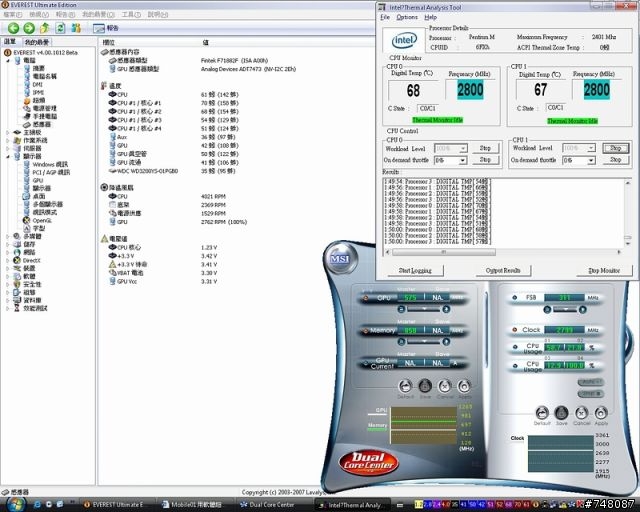Click the red Dual Core Center logo
This screenshot has height=512, width=640.
[369, 462]
